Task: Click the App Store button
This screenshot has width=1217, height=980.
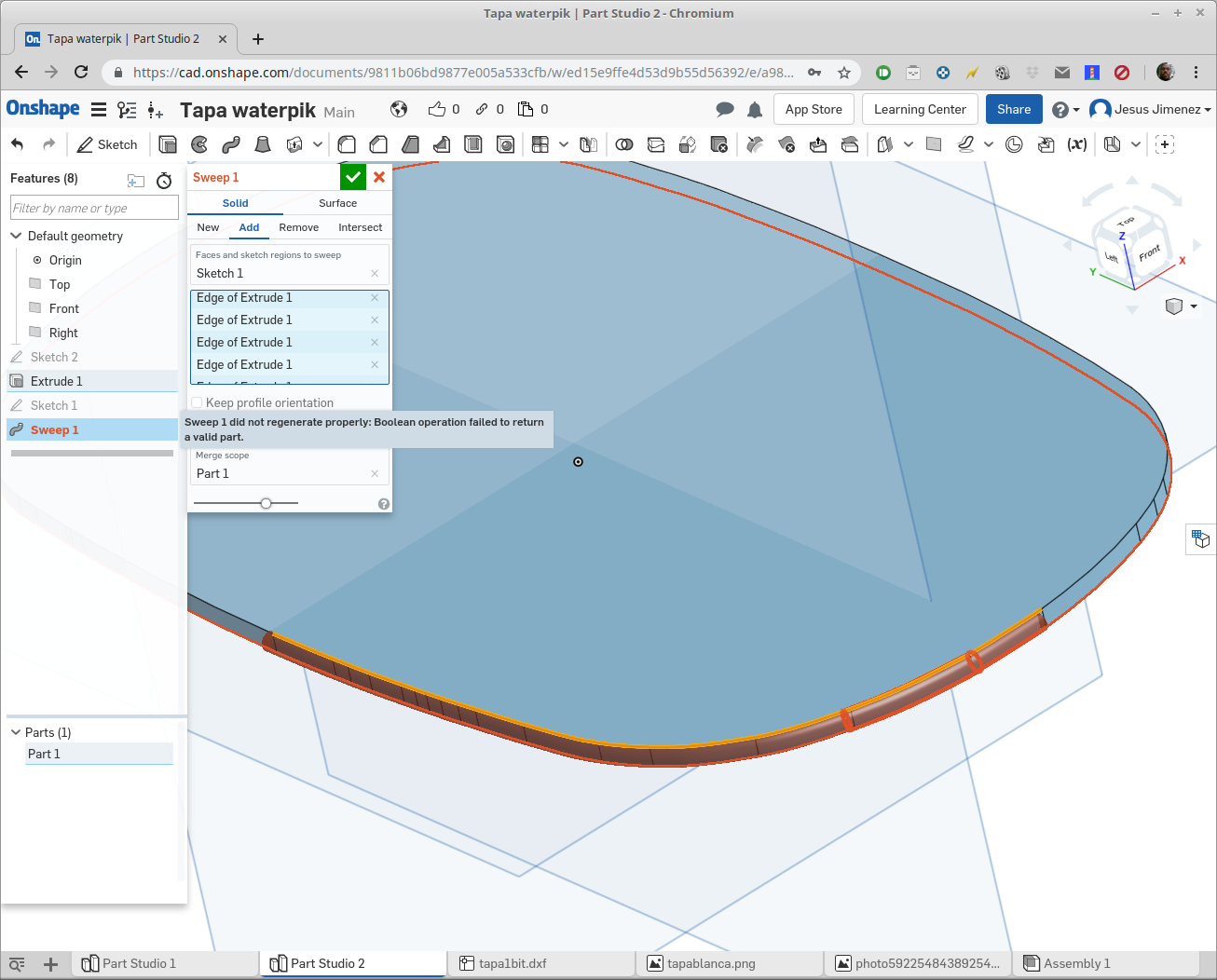Action: point(814,109)
